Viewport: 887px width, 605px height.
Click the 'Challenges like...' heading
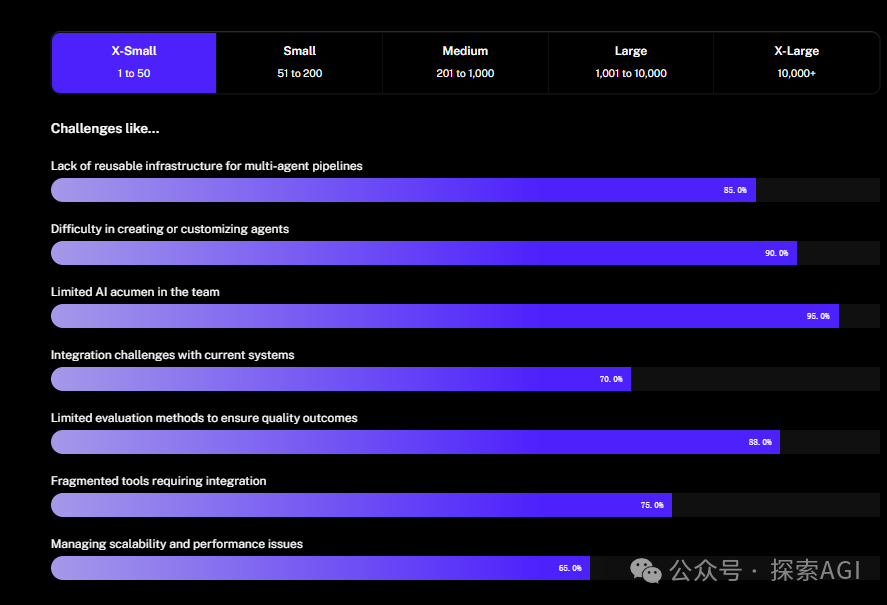point(105,128)
